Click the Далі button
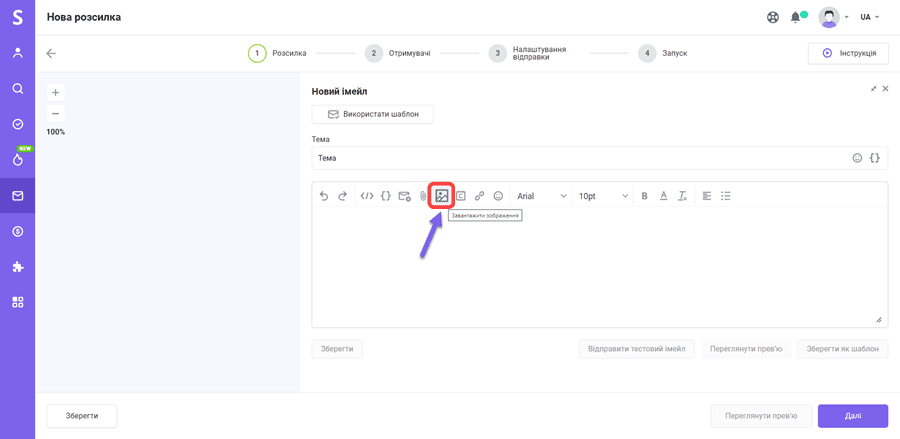 click(852, 416)
